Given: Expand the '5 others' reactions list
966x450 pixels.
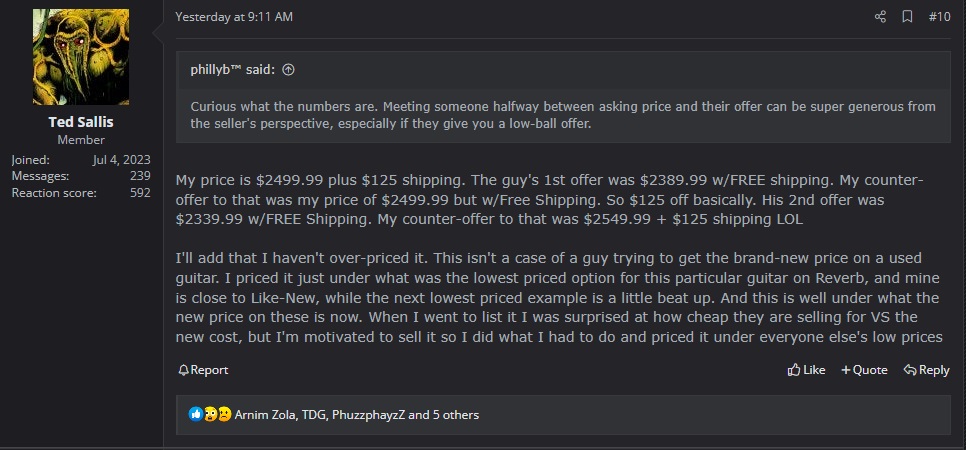Looking at the screenshot, I should click(456, 414).
